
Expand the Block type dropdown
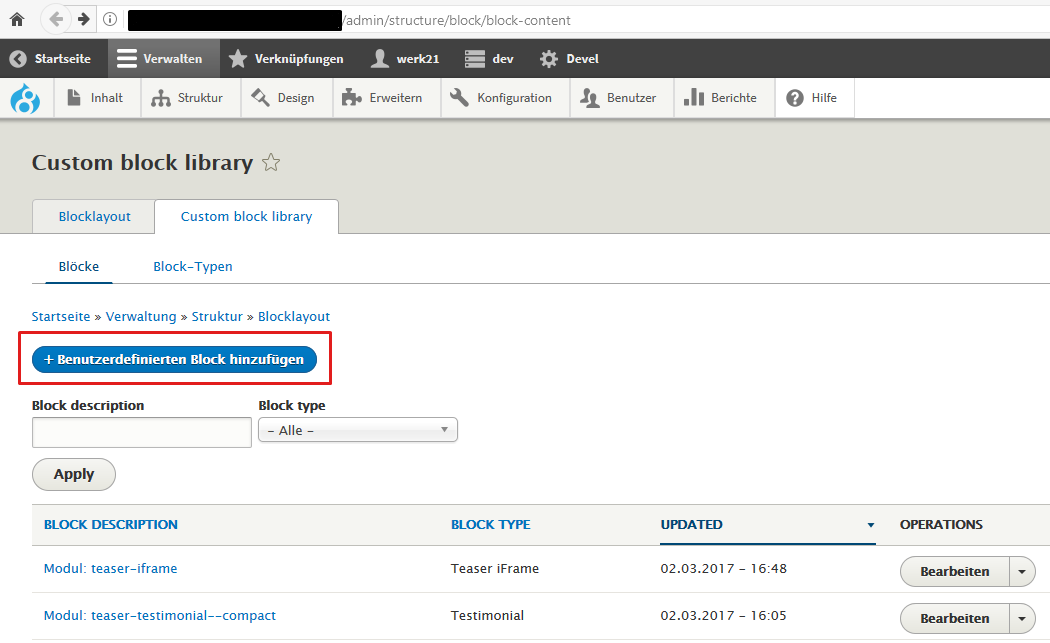tap(357, 430)
